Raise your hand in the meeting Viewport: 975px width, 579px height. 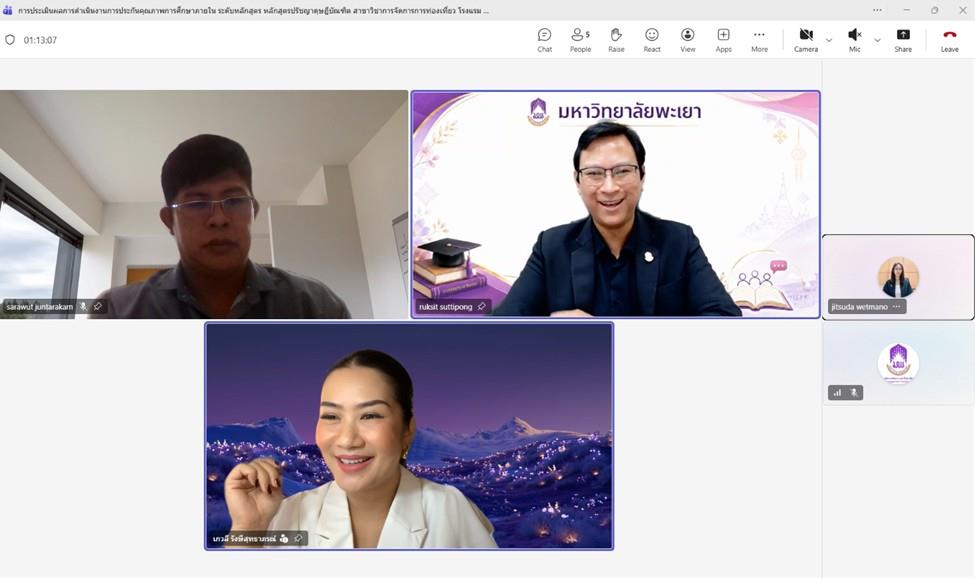[x=616, y=40]
